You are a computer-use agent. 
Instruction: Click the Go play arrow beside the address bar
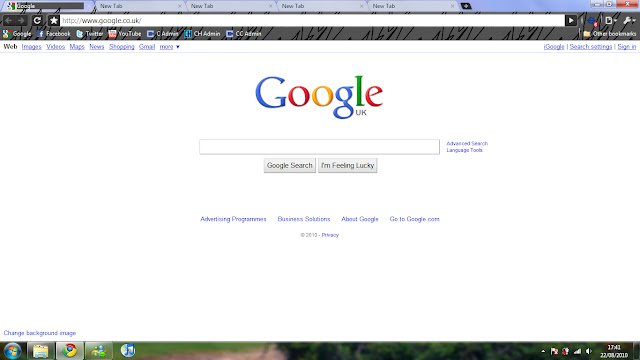point(571,20)
